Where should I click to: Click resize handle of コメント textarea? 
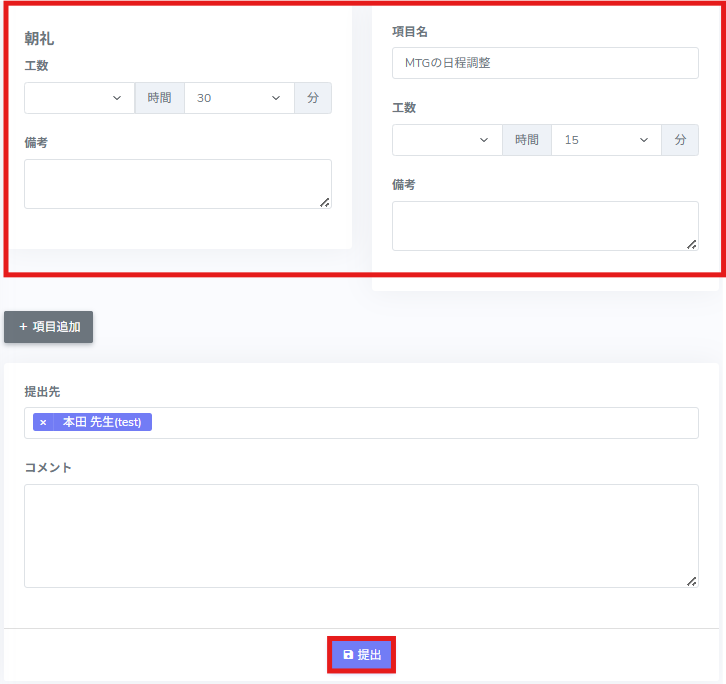[691, 581]
